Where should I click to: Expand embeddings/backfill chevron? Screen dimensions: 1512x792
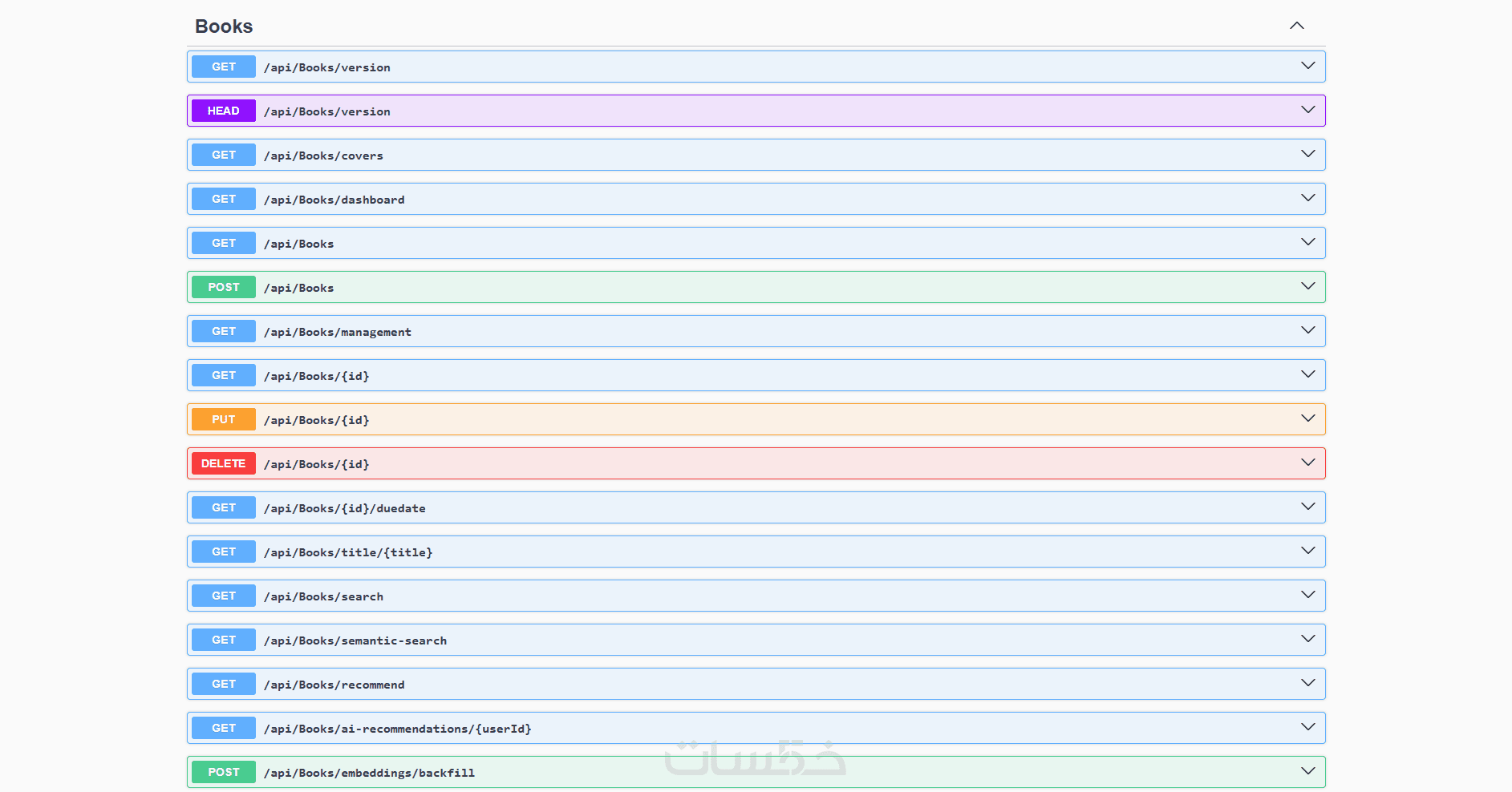point(1308,771)
